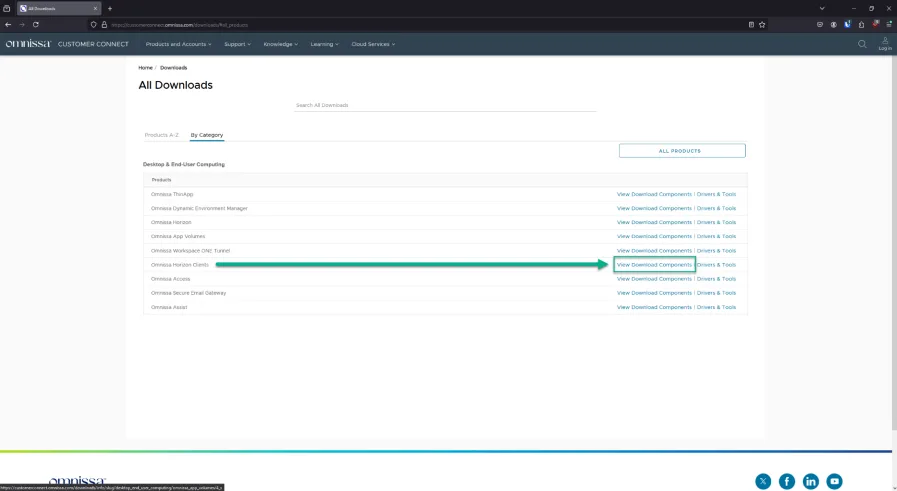Open the site search magnifier icon
Viewport: 897px width, 491px height.
862,44
